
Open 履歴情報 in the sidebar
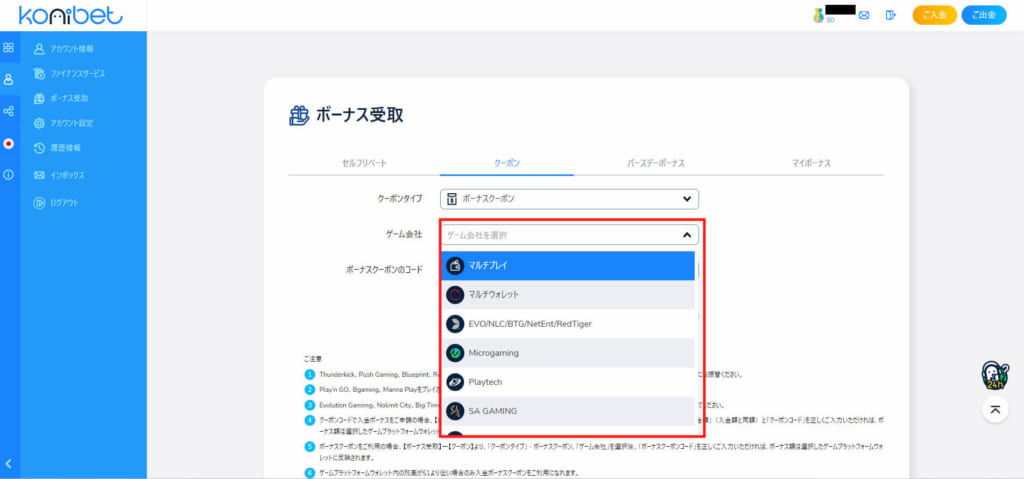pyautogui.click(x=57, y=148)
